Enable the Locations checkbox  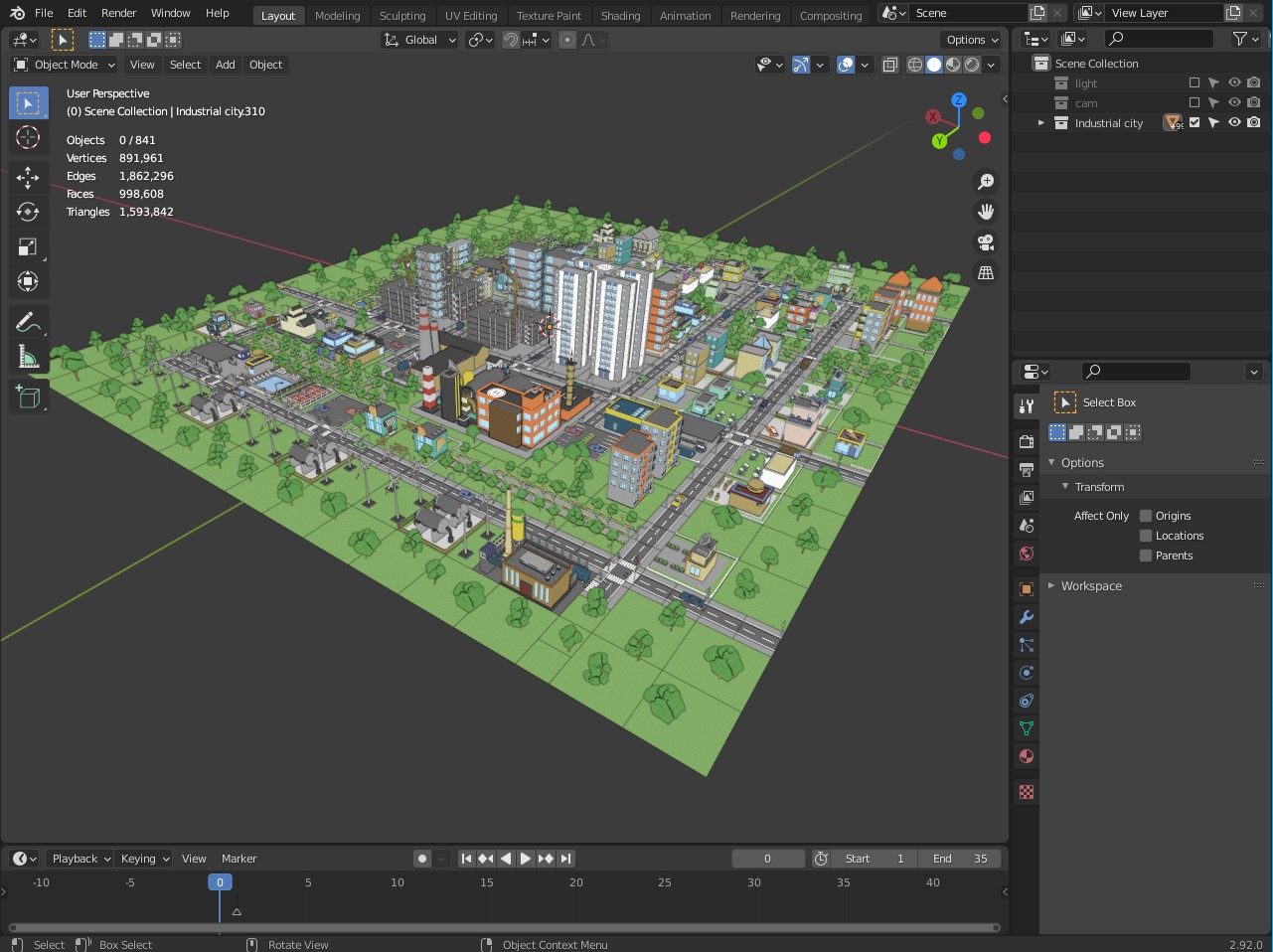[1146, 536]
